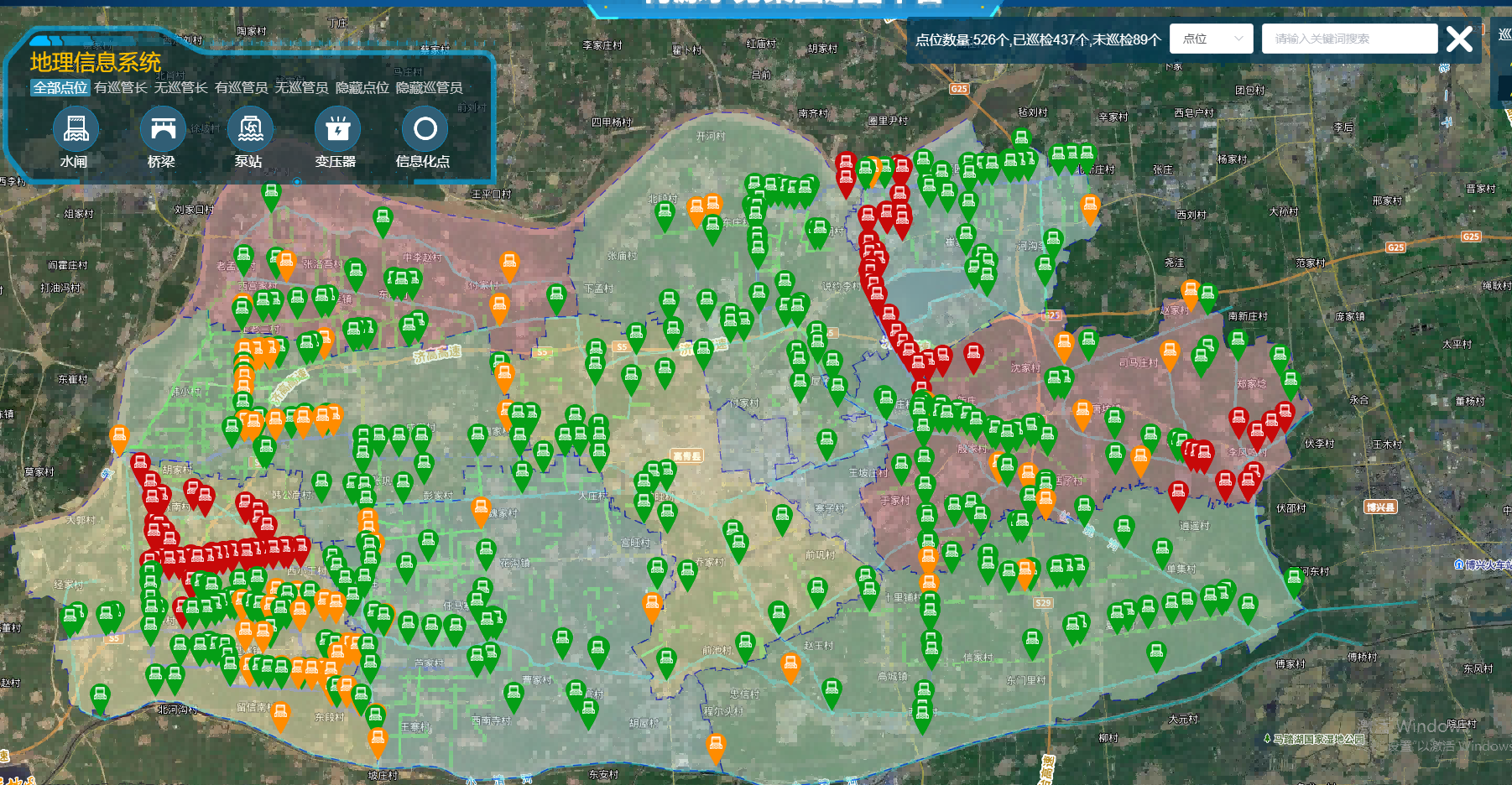
Task: Click the 有巡管员 filter option
Action: pyautogui.click(x=241, y=87)
